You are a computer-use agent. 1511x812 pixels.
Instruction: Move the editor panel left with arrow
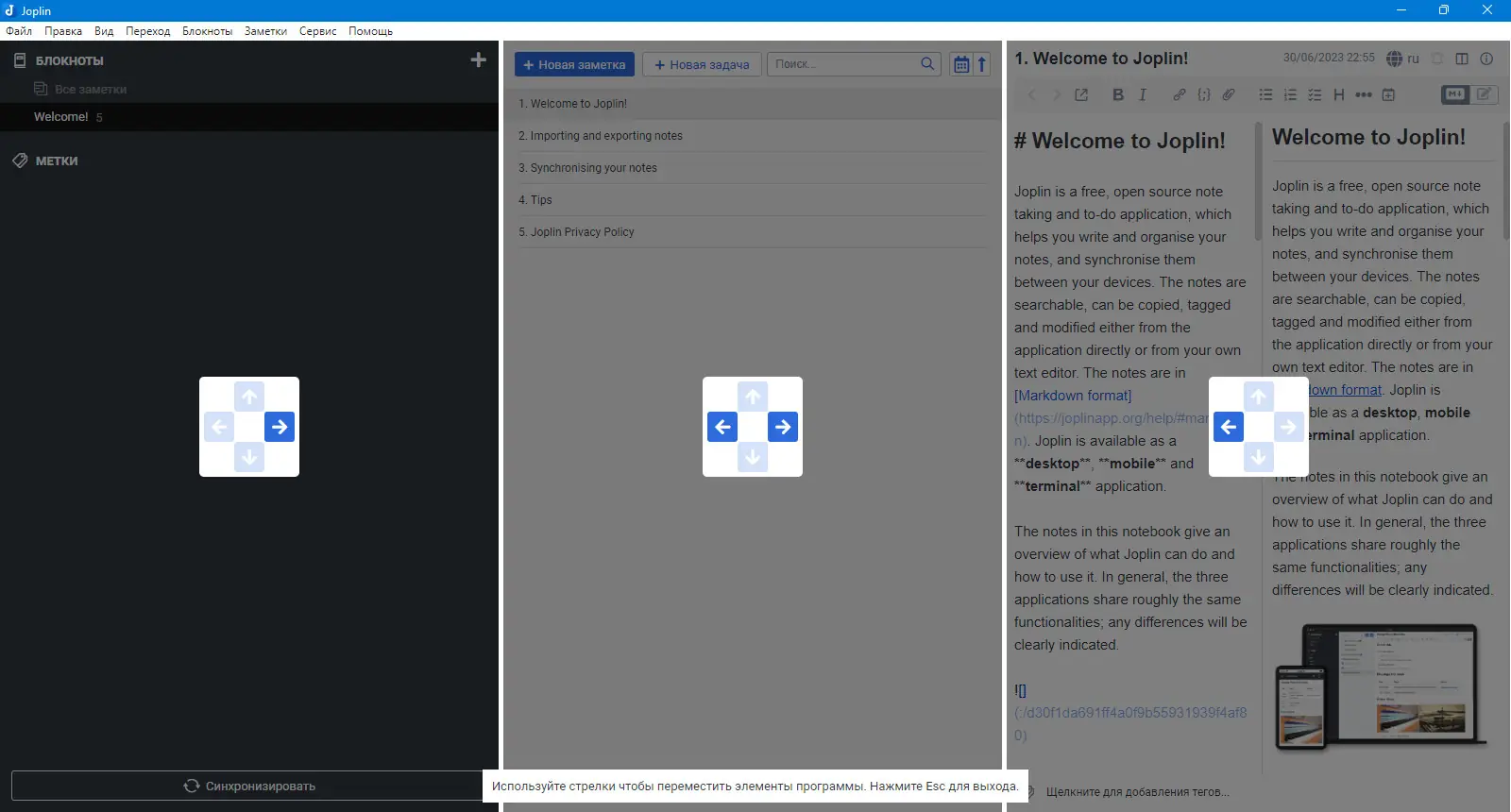point(1229,427)
